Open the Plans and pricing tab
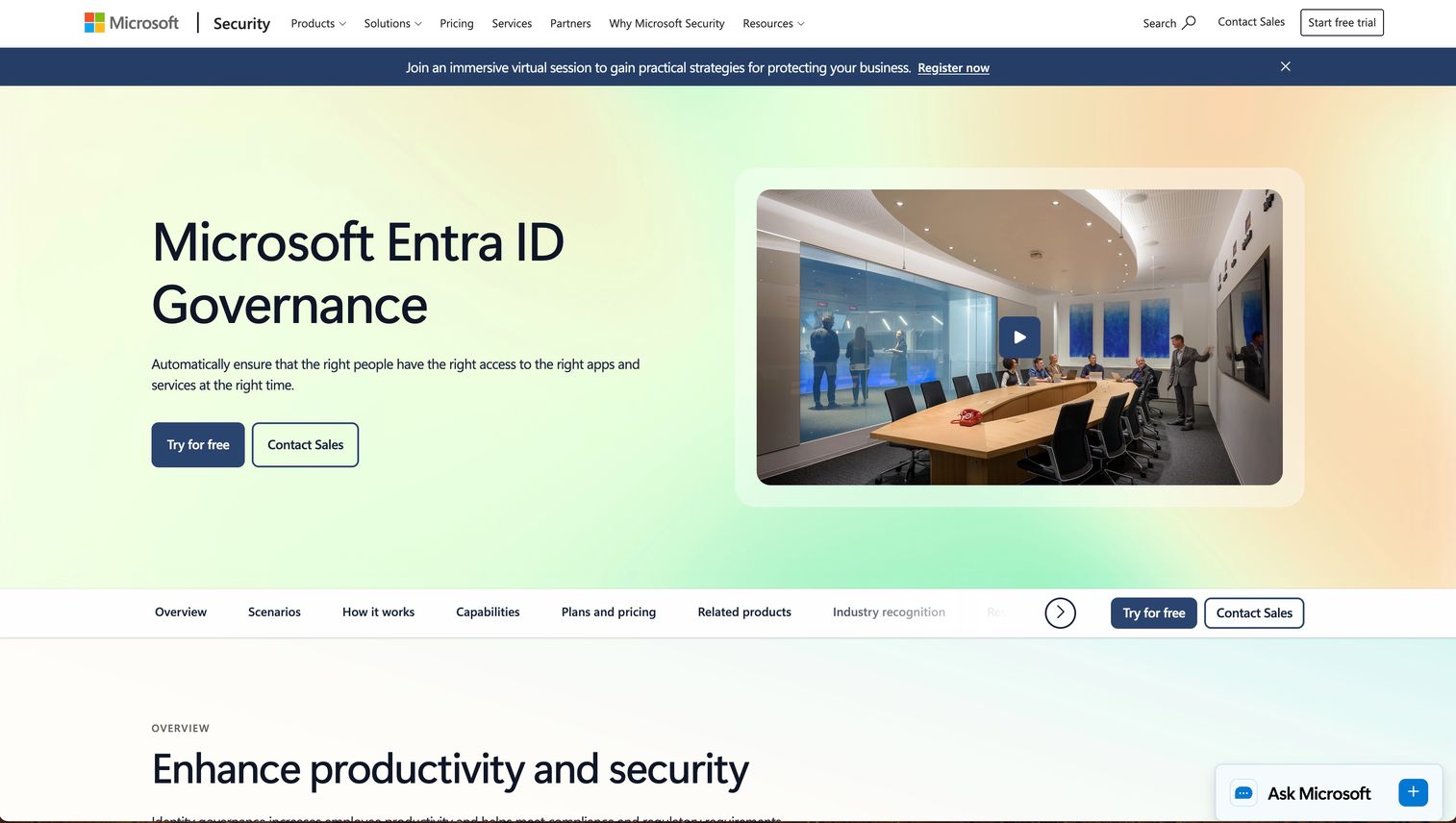Viewport: 1456px width, 823px height. pos(609,612)
